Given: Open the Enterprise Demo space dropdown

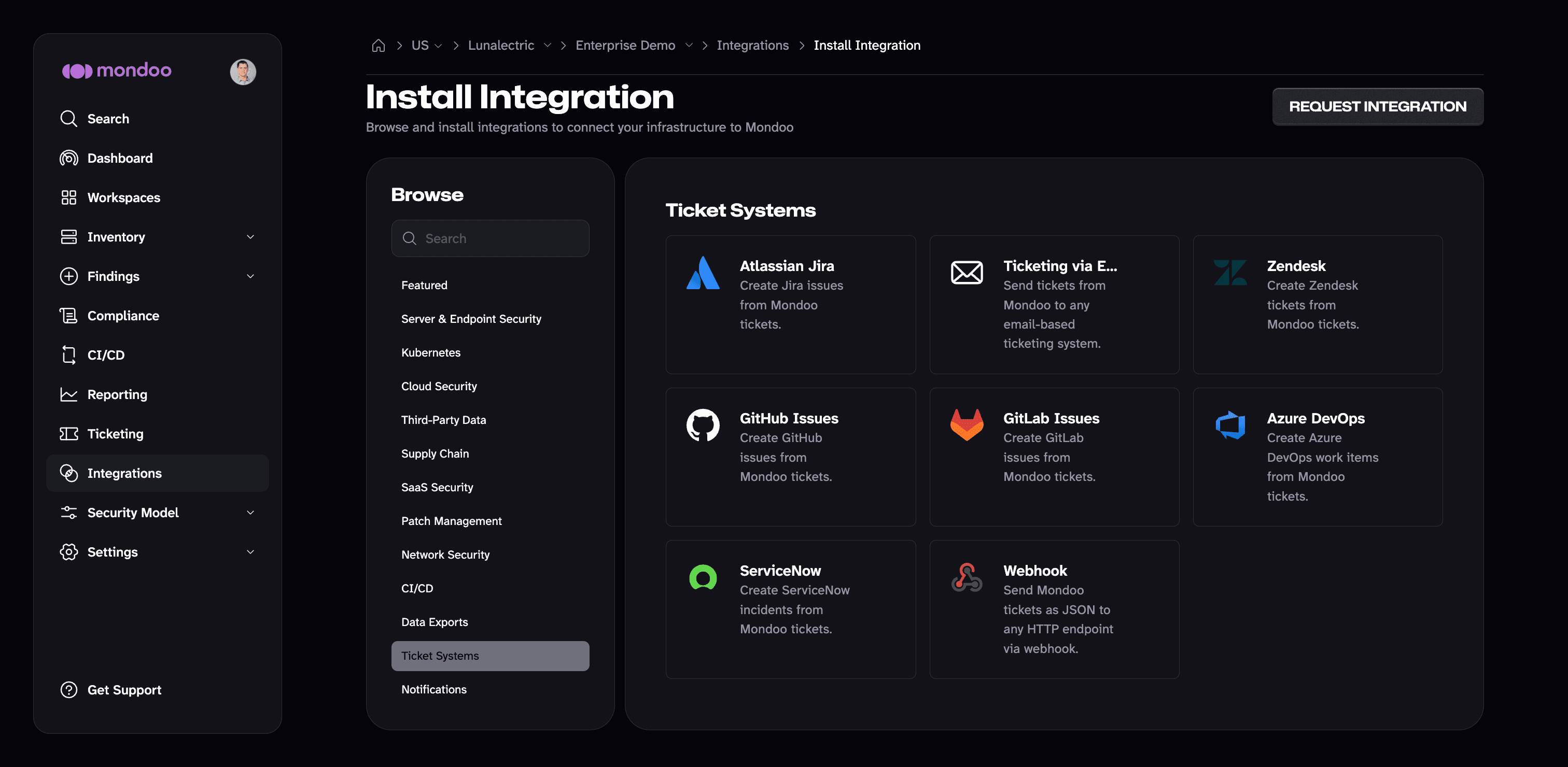Looking at the screenshot, I should click(x=689, y=46).
